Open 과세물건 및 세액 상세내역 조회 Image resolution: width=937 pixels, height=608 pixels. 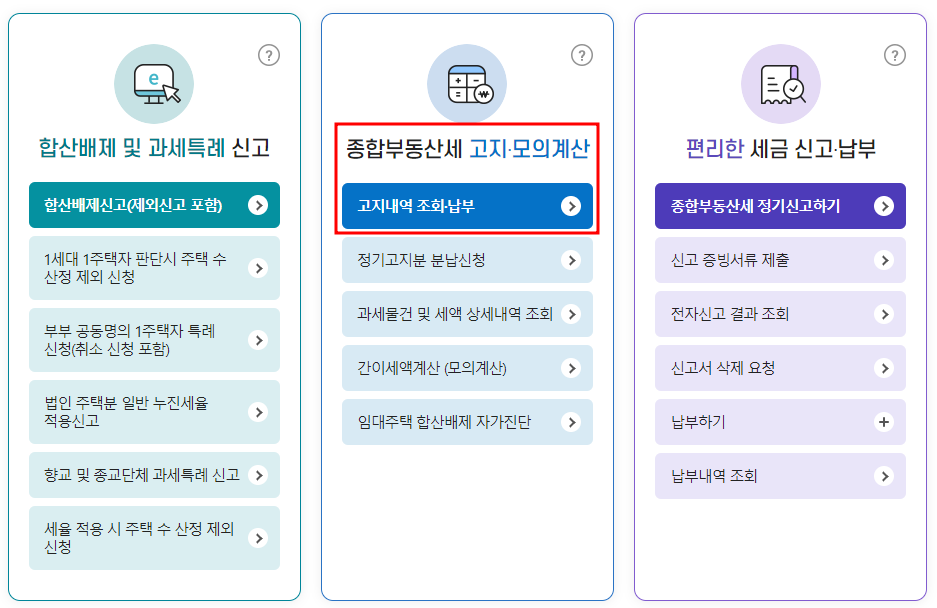467,314
